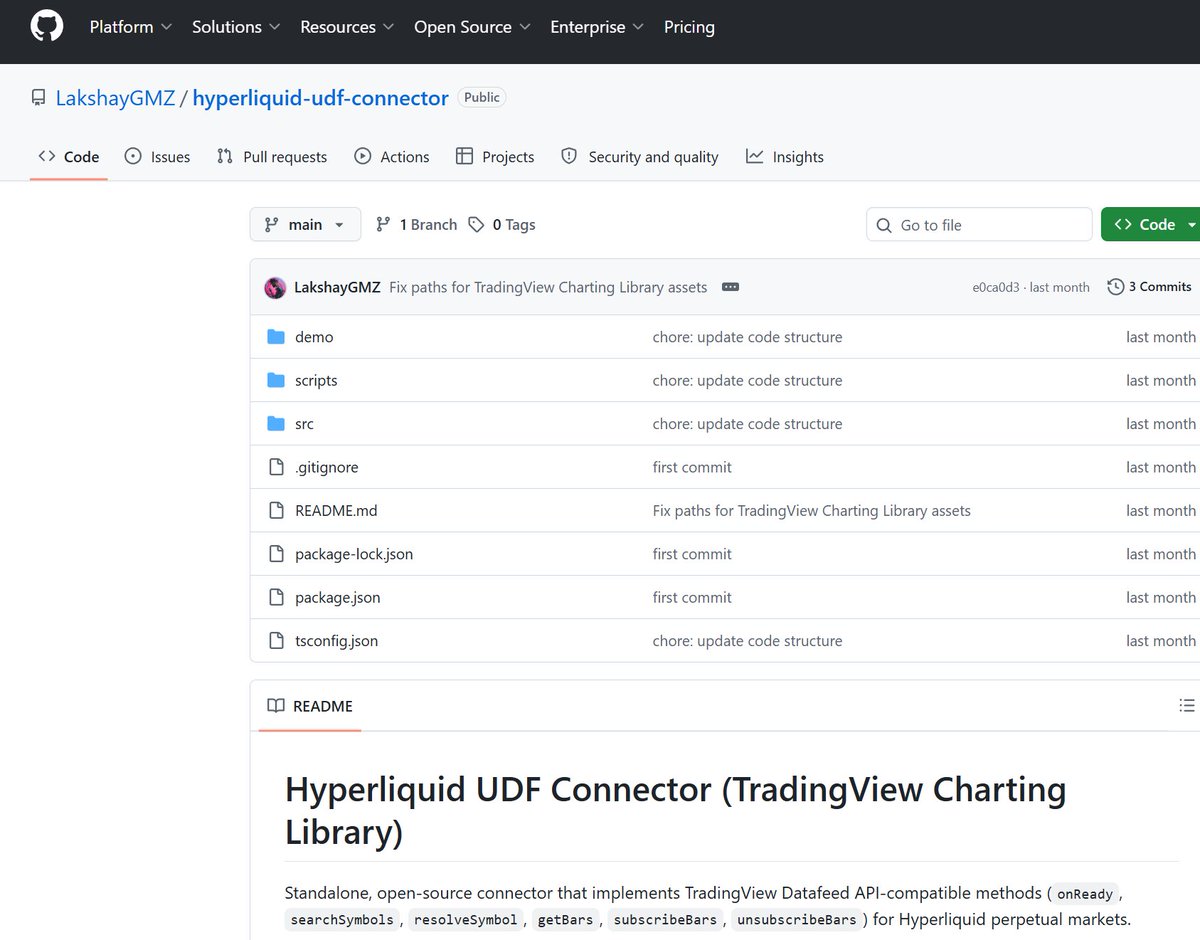This screenshot has height=940, width=1200.
Task: View the 1 Branch link
Action: pos(416,225)
